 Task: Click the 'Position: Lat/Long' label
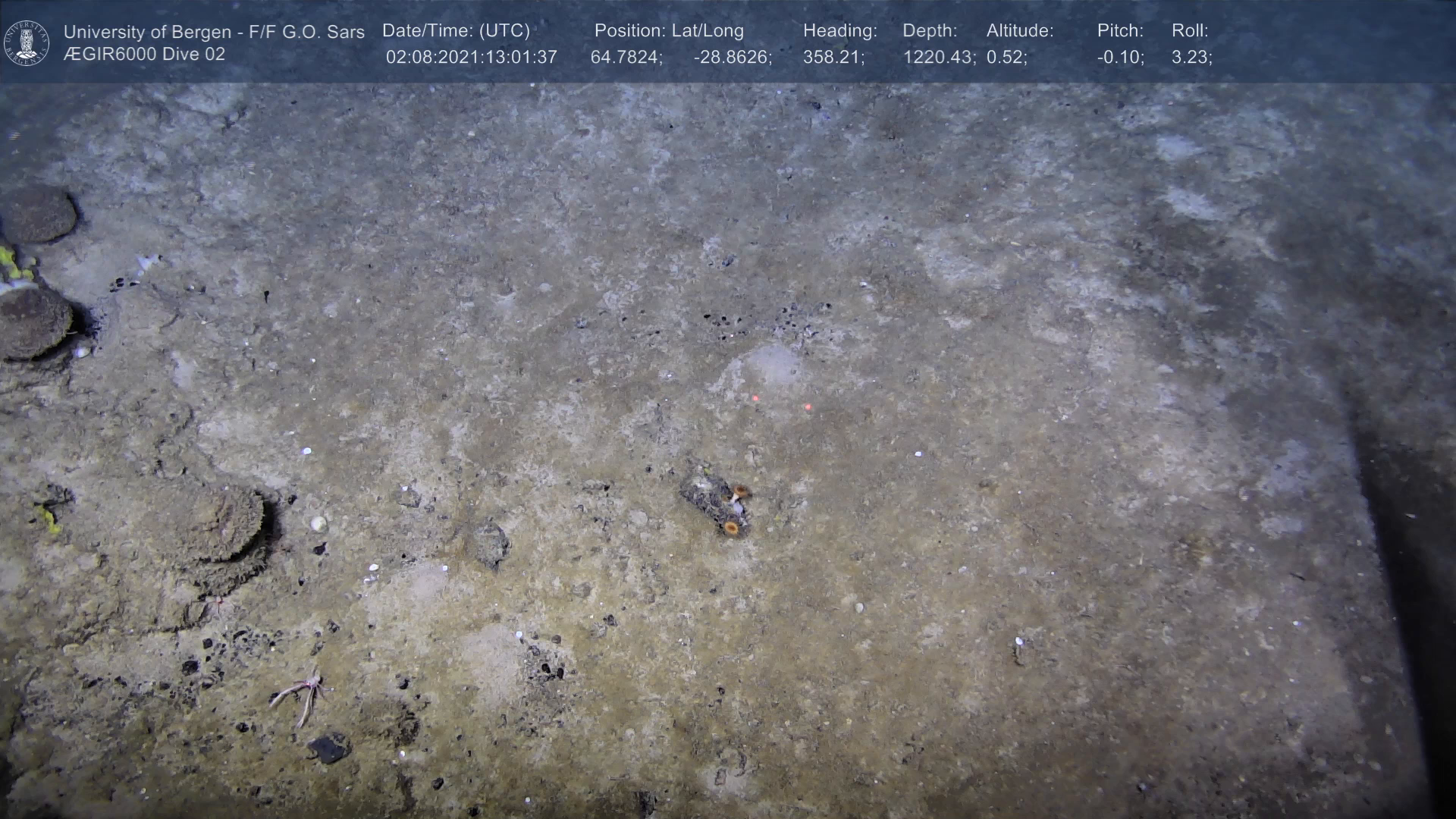pyautogui.click(x=668, y=30)
